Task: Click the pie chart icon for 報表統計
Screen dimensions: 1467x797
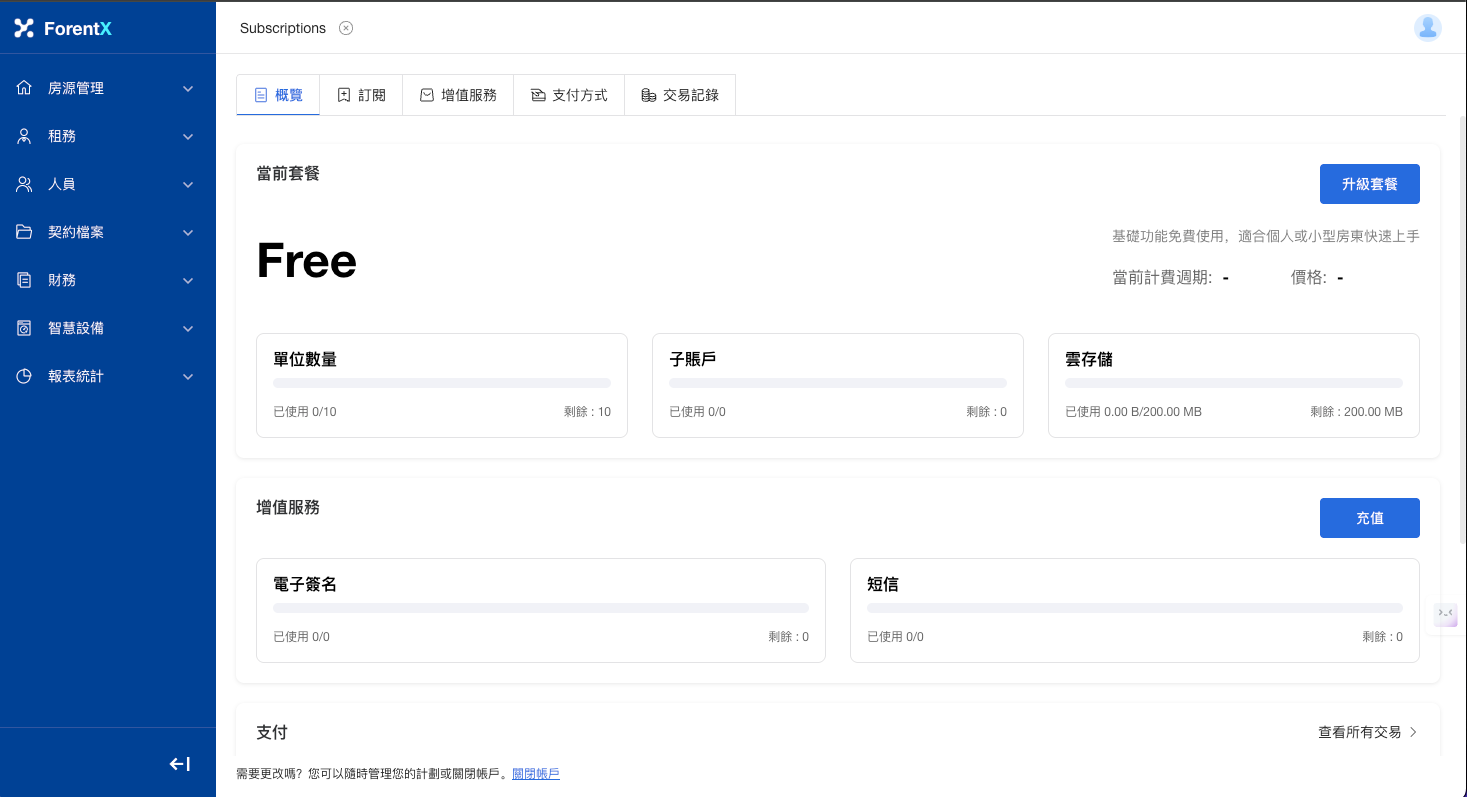Action: tap(25, 376)
